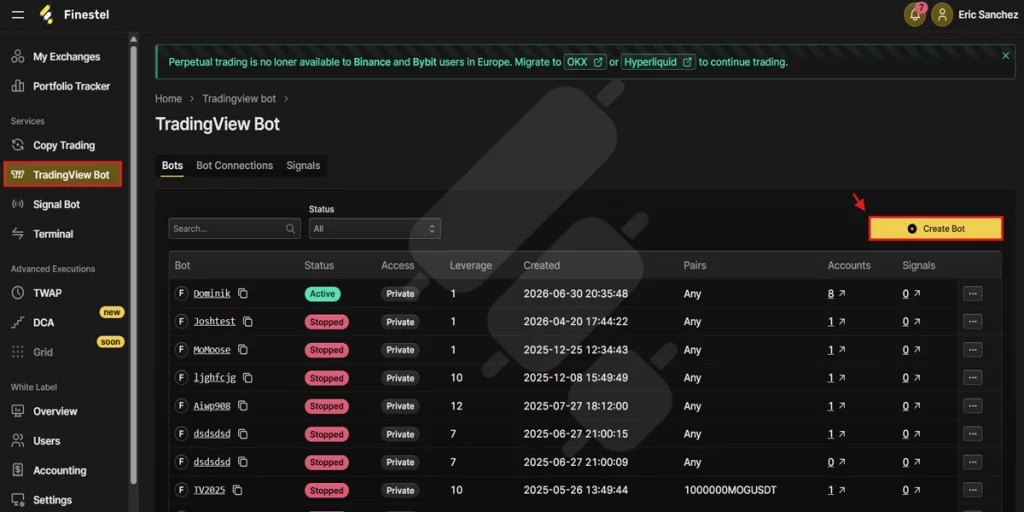Open the notifications bell

pyautogui.click(x=915, y=14)
